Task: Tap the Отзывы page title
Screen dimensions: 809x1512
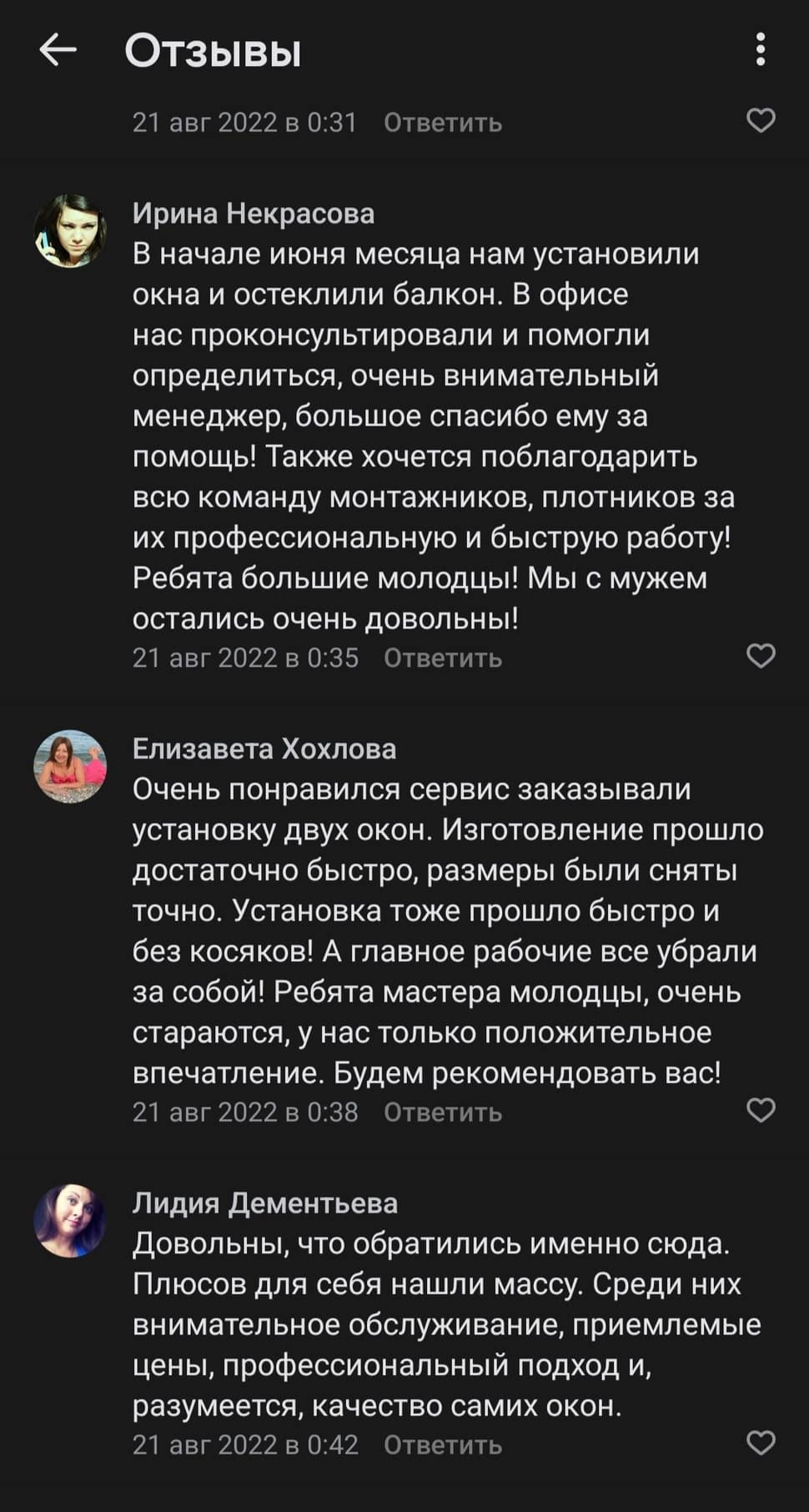Action: pyautogui.click(x=213, y=51)
